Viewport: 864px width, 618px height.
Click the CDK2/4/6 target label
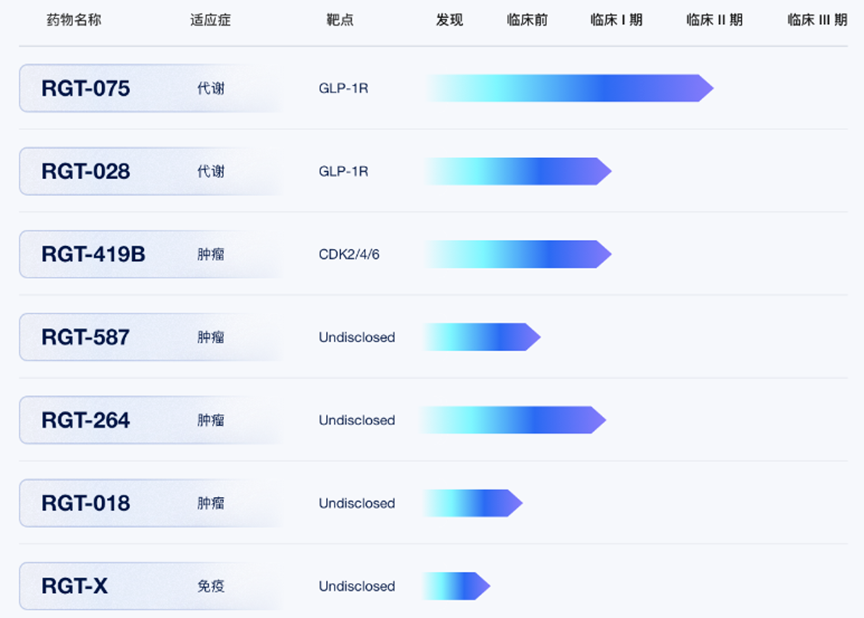click(349, 255)
